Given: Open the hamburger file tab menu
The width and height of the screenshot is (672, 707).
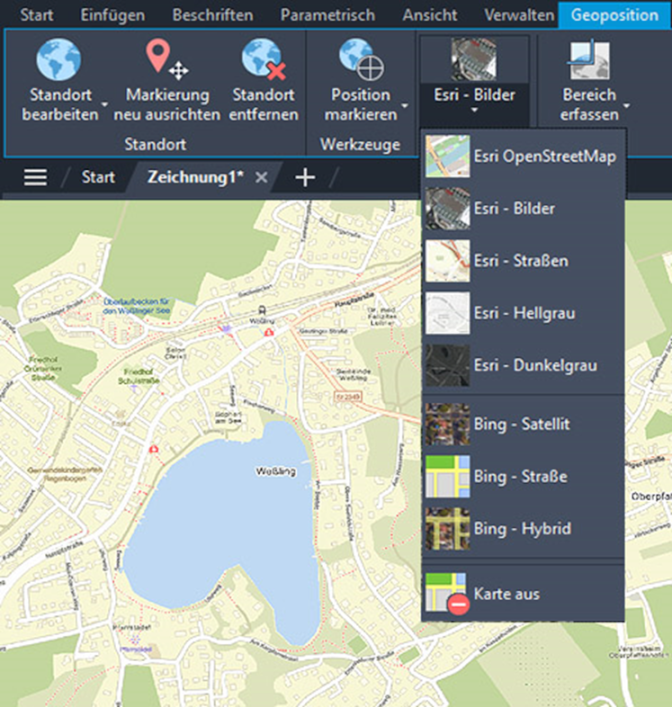Looking at the screenshot, I should [x=36, y=177].
